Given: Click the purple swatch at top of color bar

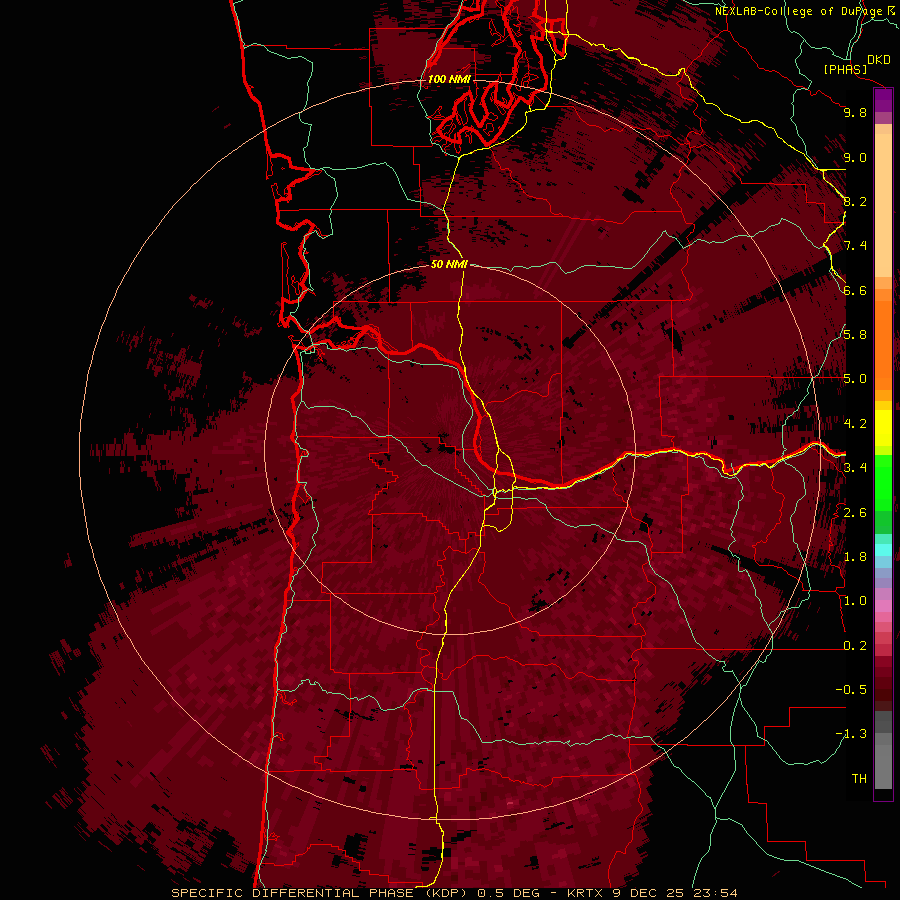Looking at the screenshot, I should [x=883, y=100].
